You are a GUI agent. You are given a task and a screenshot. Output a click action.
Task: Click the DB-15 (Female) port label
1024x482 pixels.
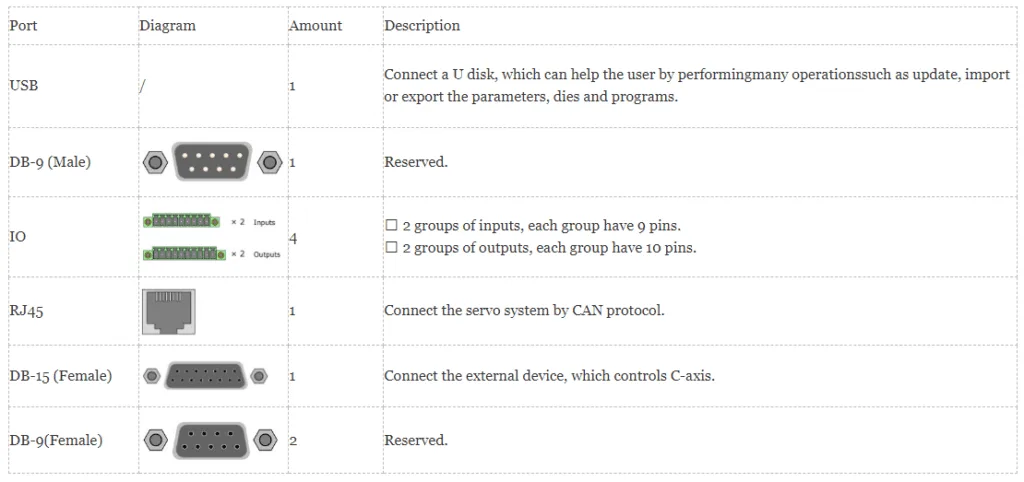coord(60,376)
